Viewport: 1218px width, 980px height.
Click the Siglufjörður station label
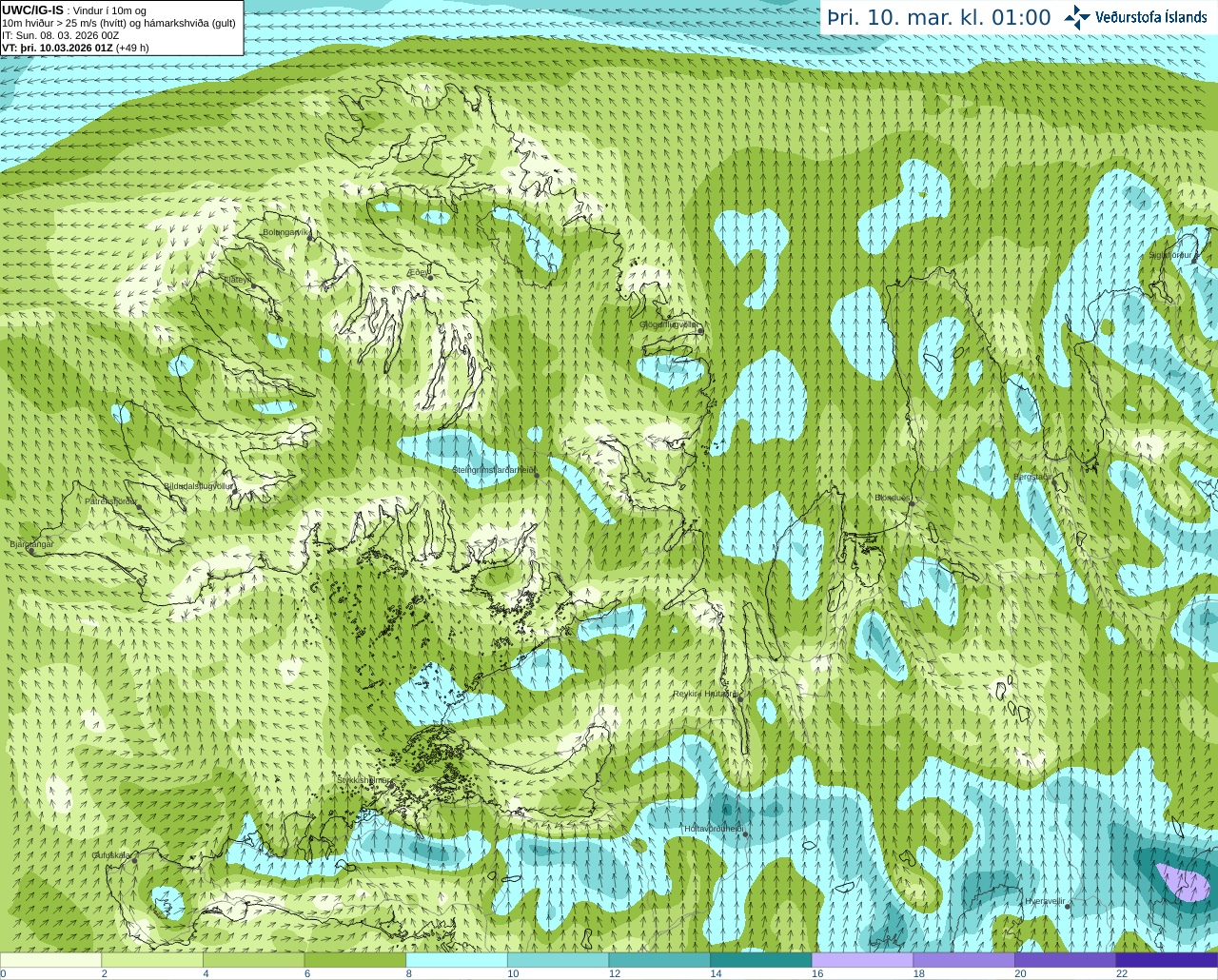pyautogui.click(x=1170, y=255)
